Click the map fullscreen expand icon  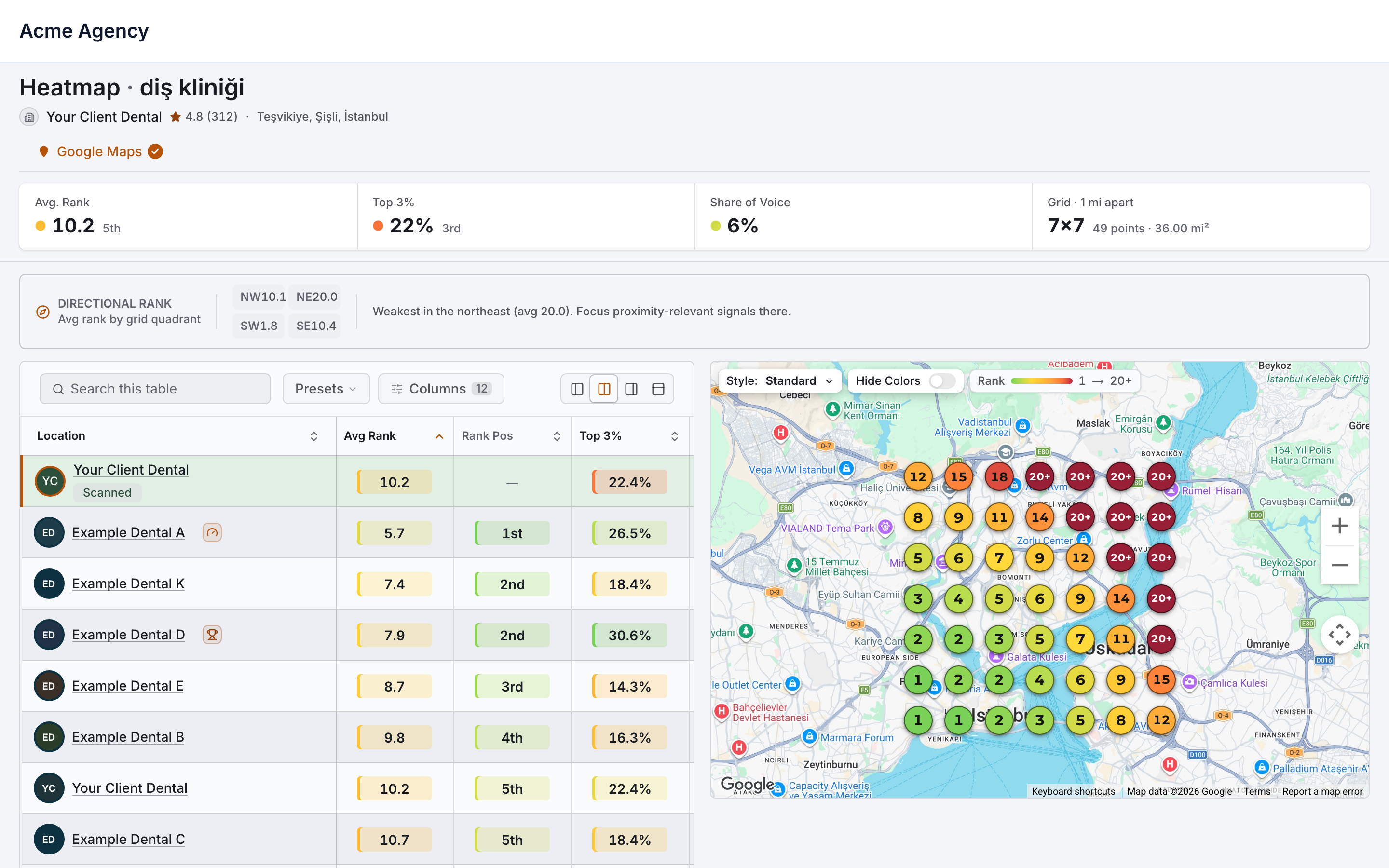click(1339, 635)
